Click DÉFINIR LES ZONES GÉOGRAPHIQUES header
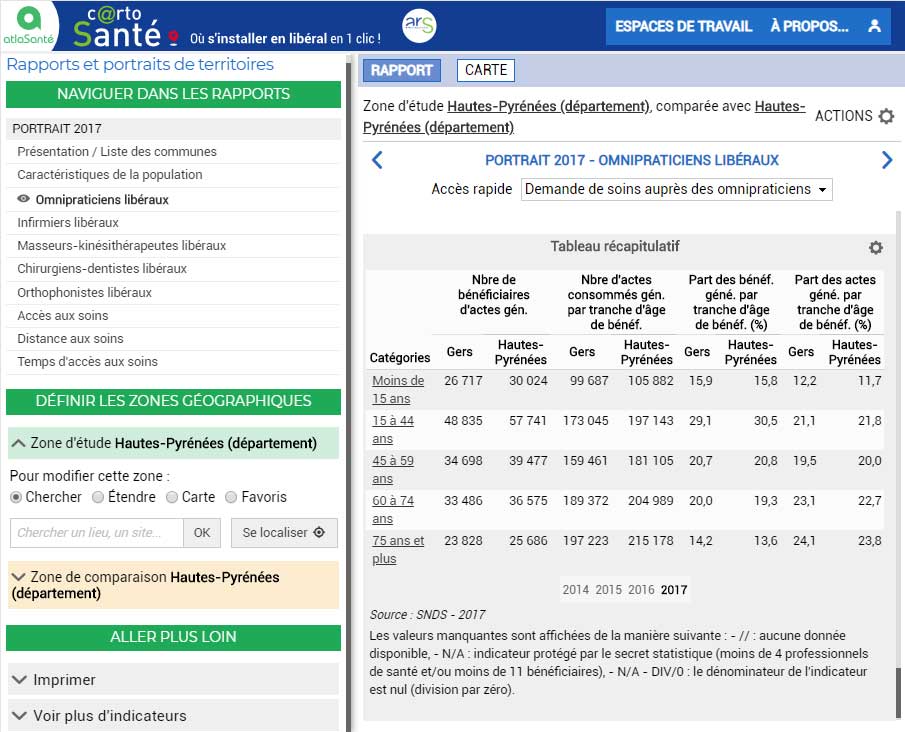This screenshot has height=732, width=905. point(173,401)
